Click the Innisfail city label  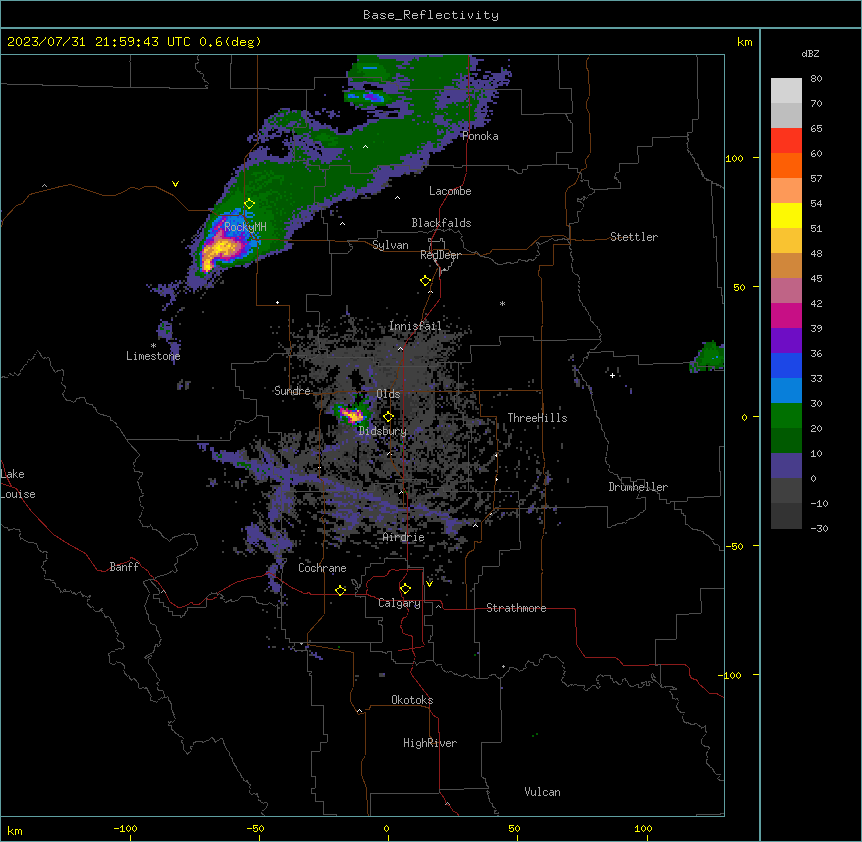415,326
